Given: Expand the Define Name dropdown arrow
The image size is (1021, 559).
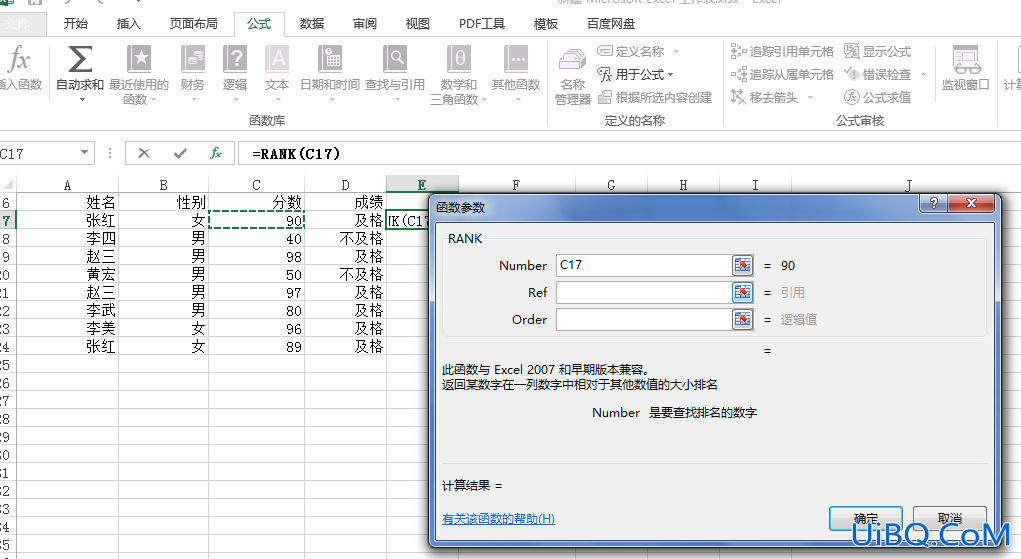Looking at the screenshot, I should point(677,51).
